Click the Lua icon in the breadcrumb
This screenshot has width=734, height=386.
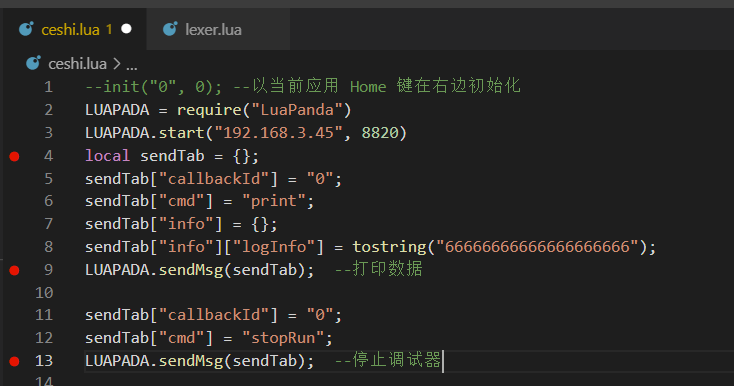[33, 63]
